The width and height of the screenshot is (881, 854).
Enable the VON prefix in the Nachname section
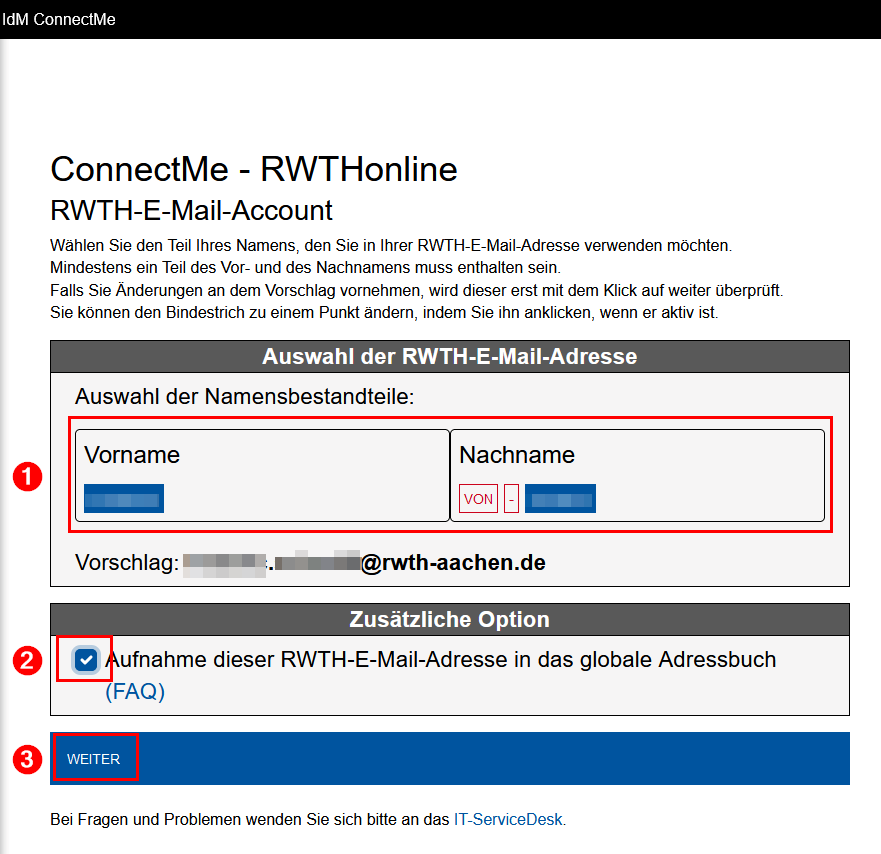(478, 498)
